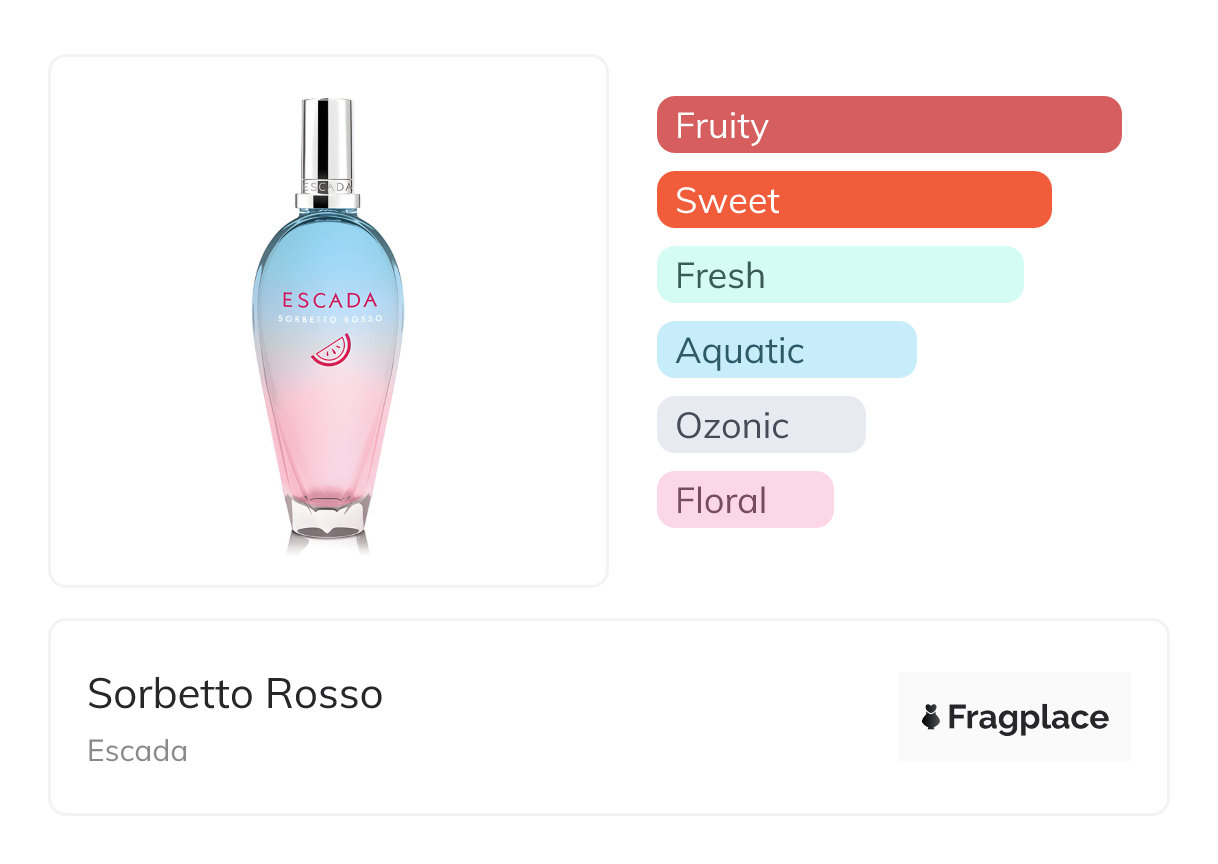Select the grey Ozonic accord bar

pyautogui.click(x=761, y=425)
